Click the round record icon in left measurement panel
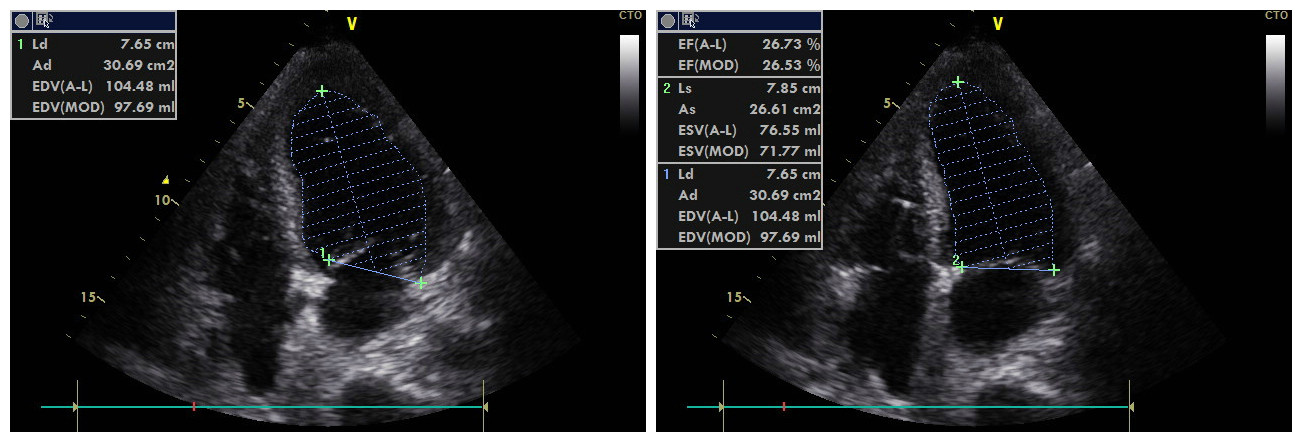 point(22,20)
